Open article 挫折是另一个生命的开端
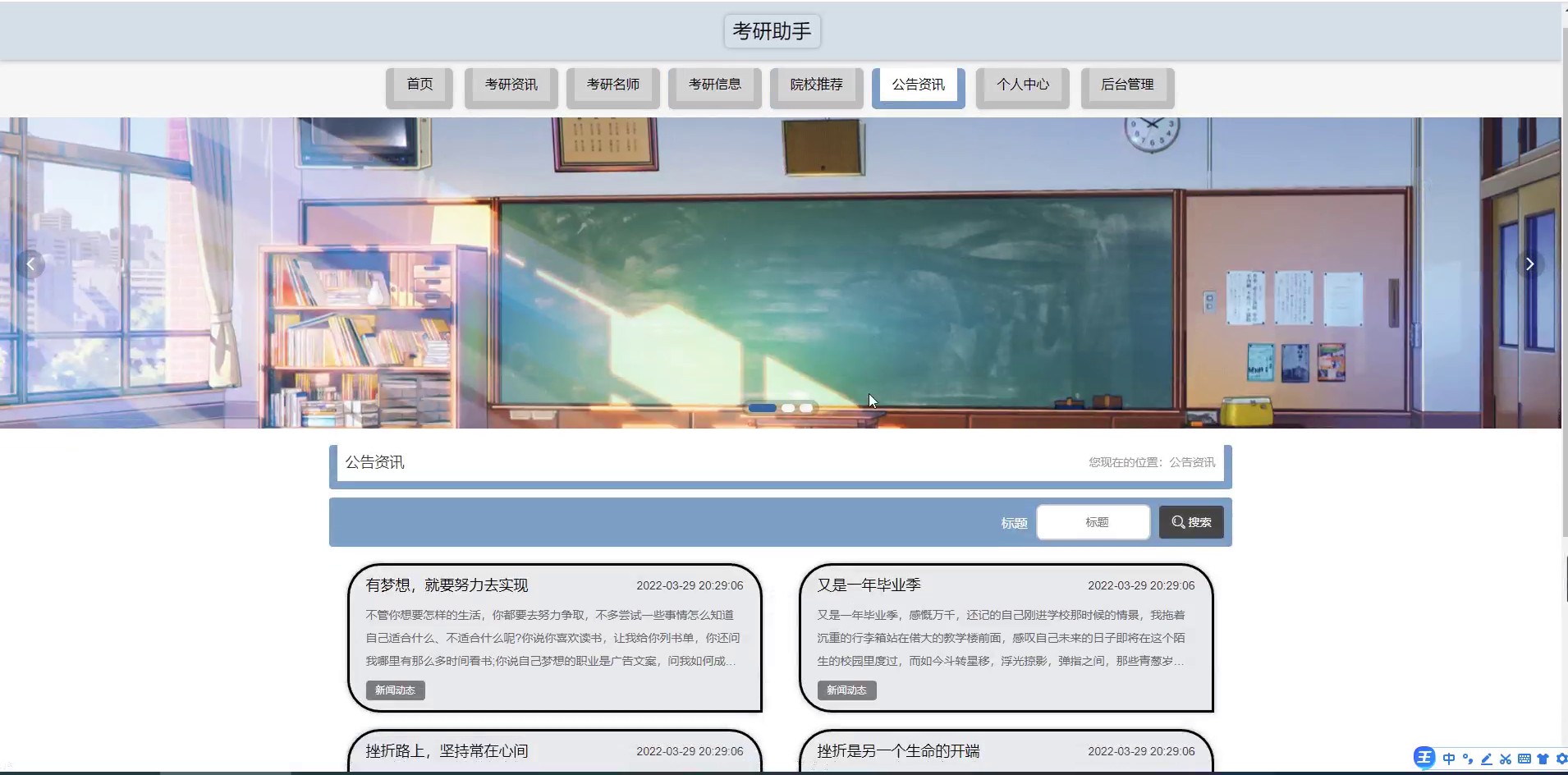 (x=898, y=751)
